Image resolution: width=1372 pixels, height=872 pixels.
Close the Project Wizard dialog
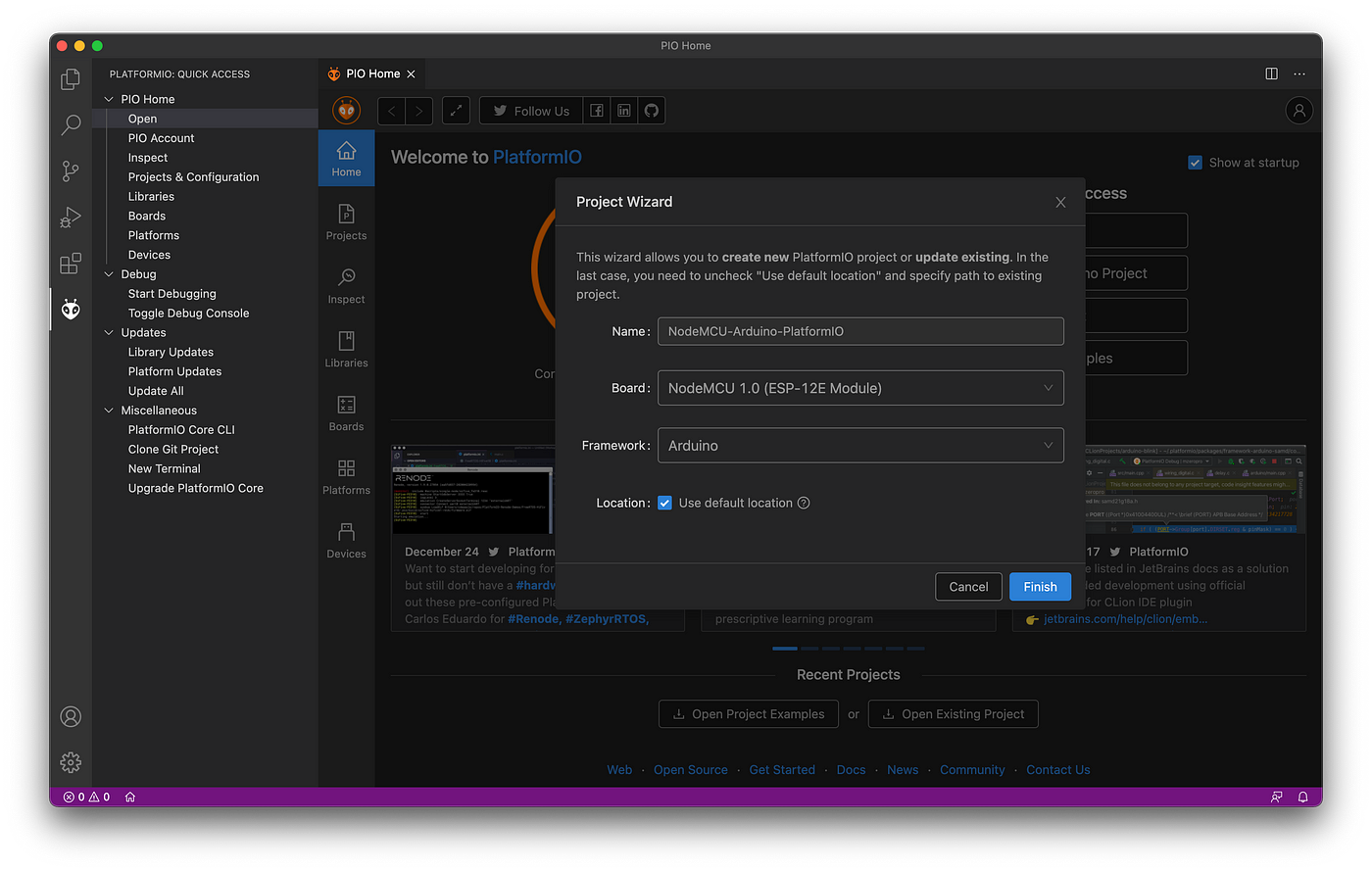click(1060, 203)
